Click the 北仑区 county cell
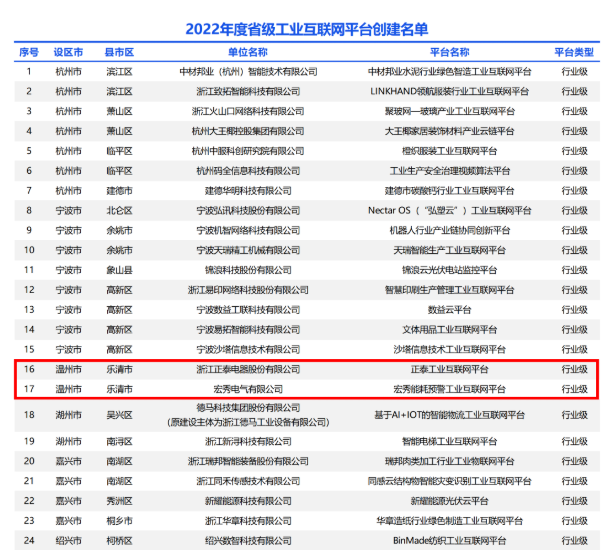This screenshot has height=550, width=615. 120,211
